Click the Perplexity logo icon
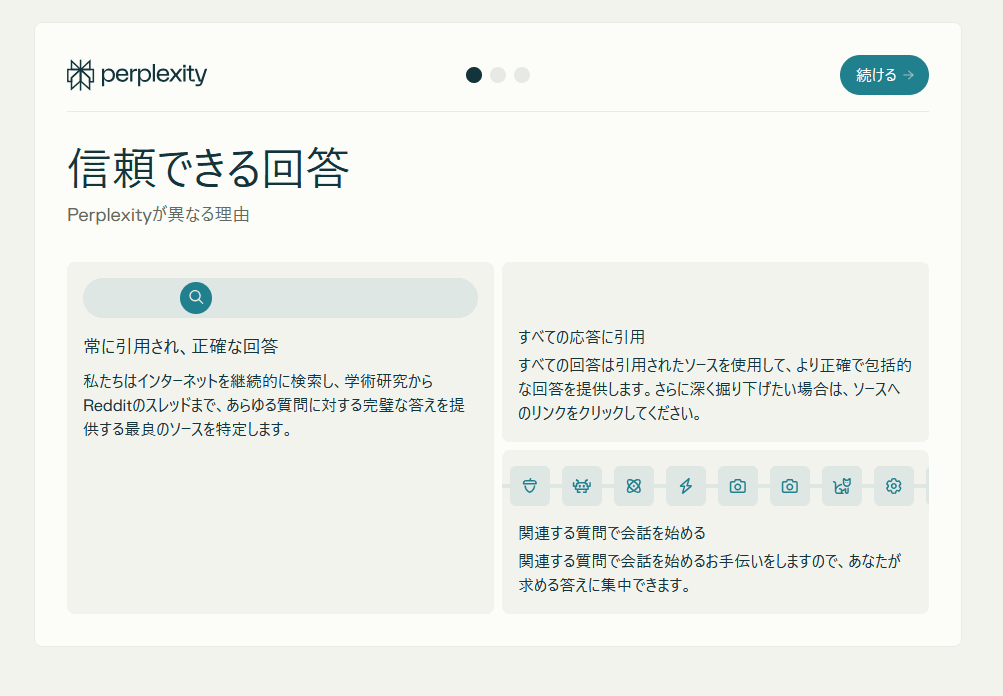 [x=80, y=75]
